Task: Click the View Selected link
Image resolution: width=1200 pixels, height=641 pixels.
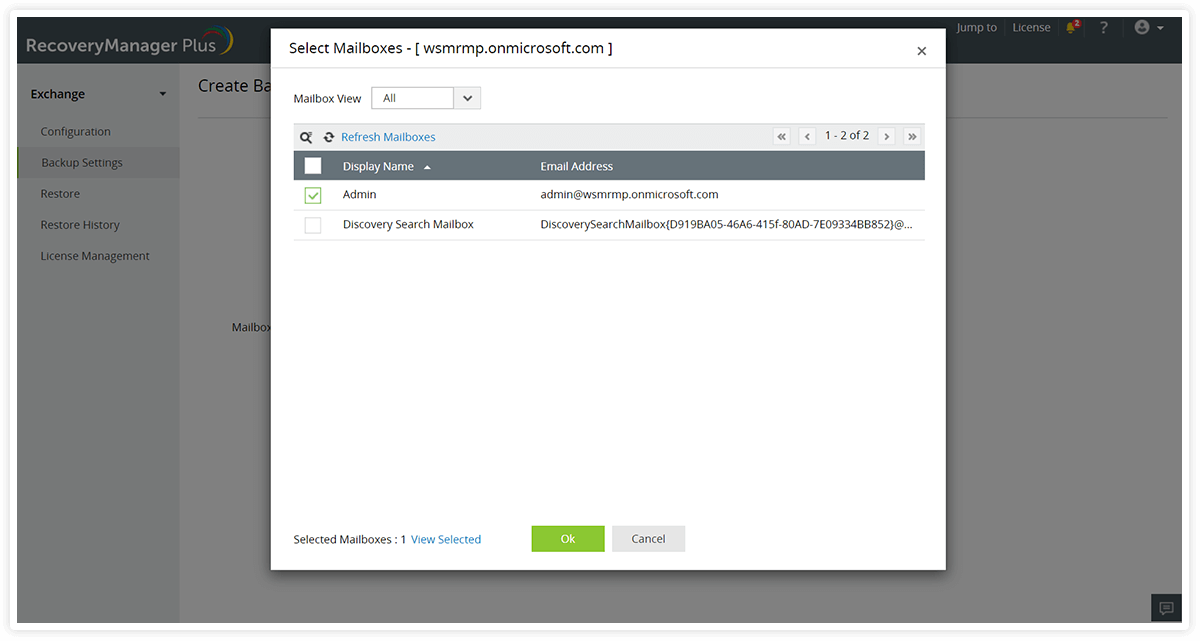Action: point(446,539)
